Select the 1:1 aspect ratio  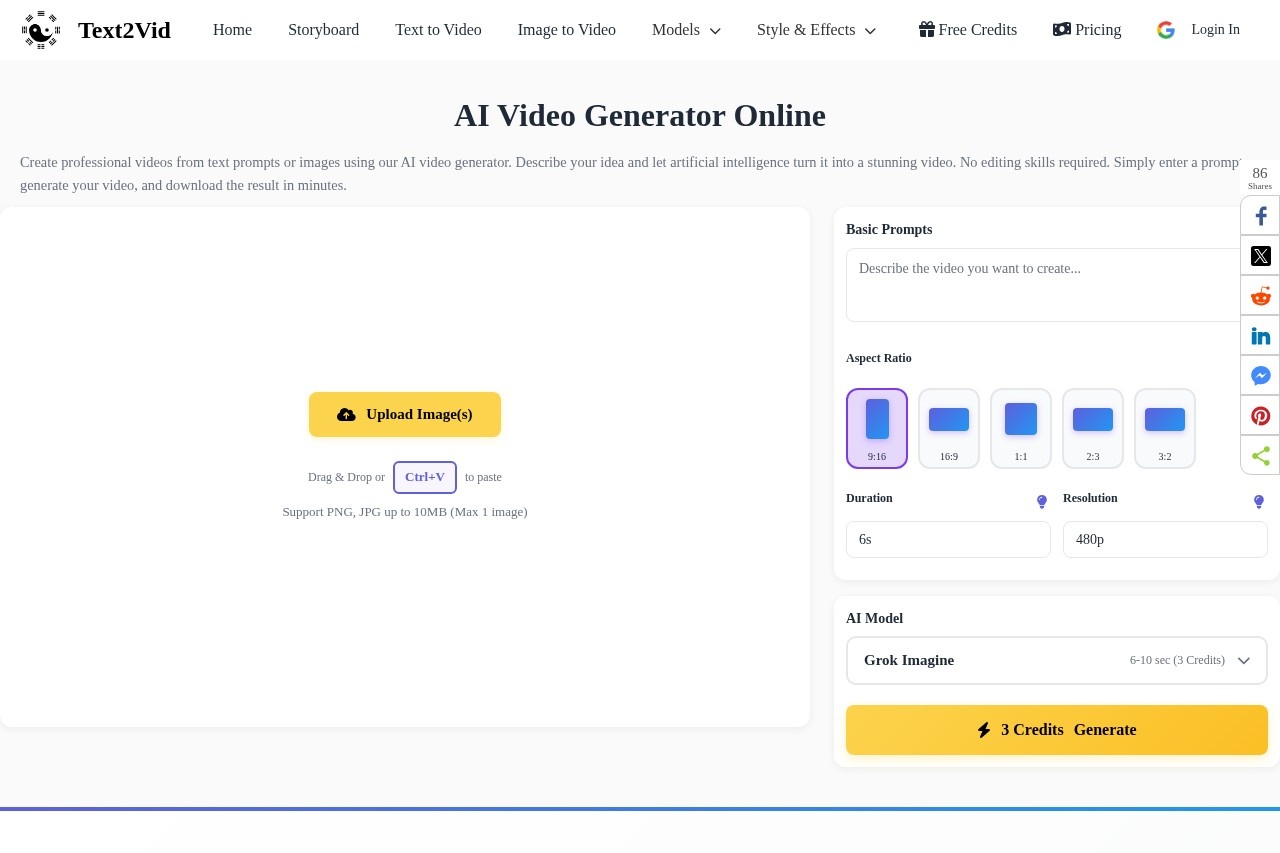coord(1021,428)
